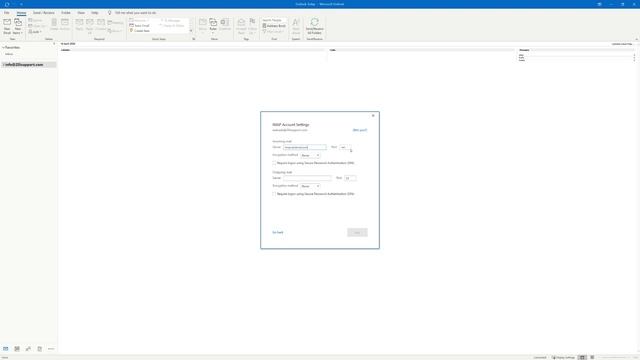
Task: Open incoming mail Encryption method dropdown
Action: pyautogui.click(x=310, y=156)
